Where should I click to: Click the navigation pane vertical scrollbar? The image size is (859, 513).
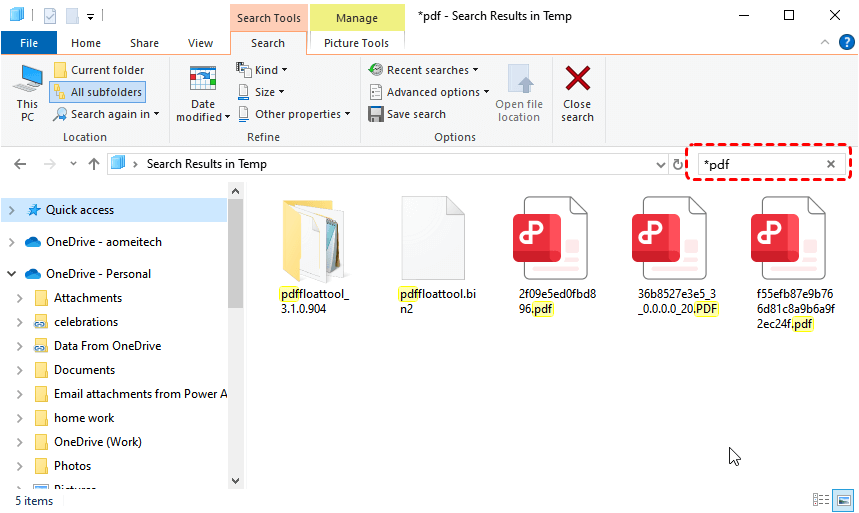coord(236,260)
